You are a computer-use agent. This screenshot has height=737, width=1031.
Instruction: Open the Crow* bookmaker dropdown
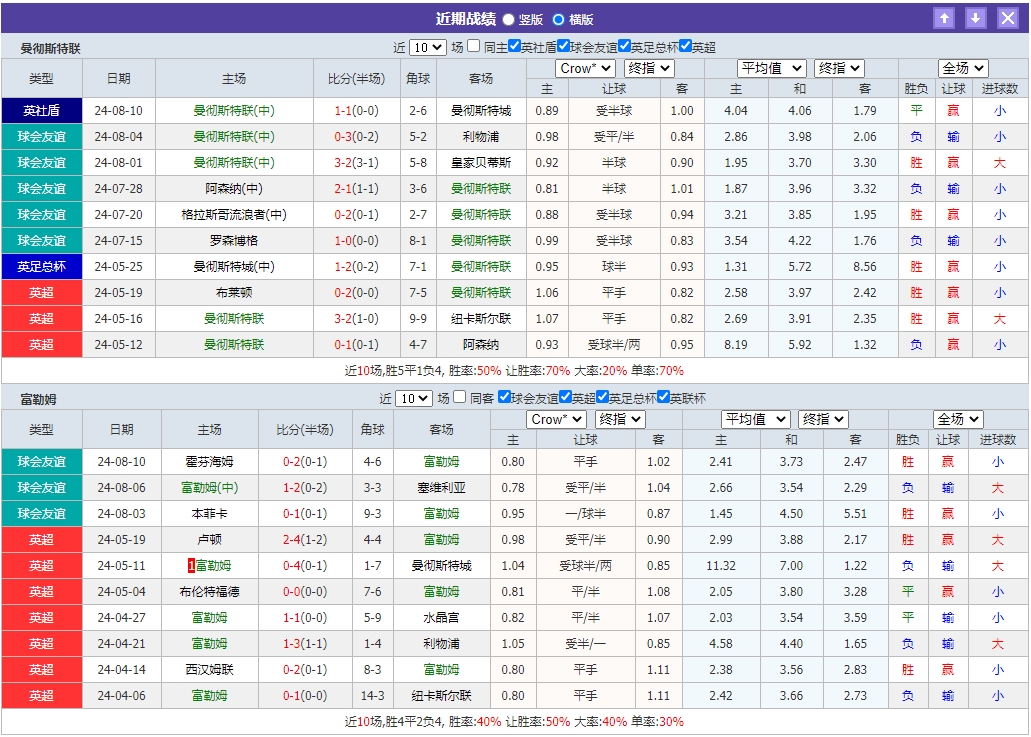point(585,68)
